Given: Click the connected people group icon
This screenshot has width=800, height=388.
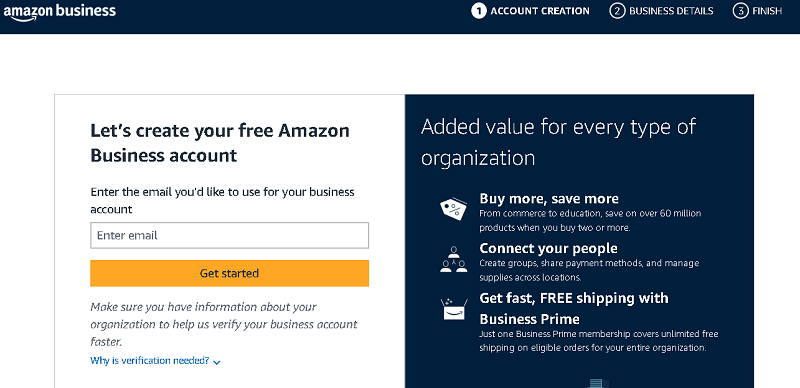Looking at the screenshot, I should click(454, 259).
